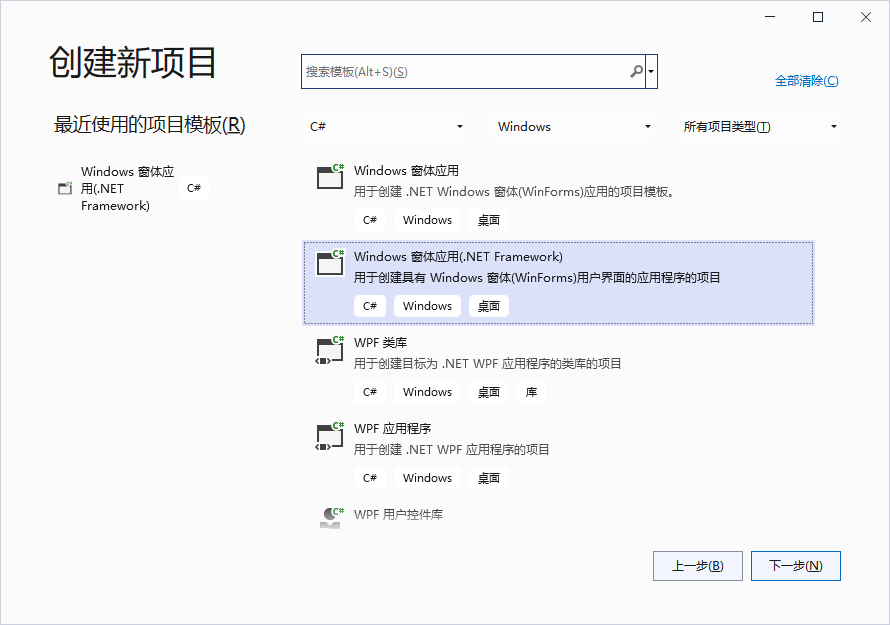Open the C# language dropdown
Viewport: 890px width, 625px height.
(385, 126)
